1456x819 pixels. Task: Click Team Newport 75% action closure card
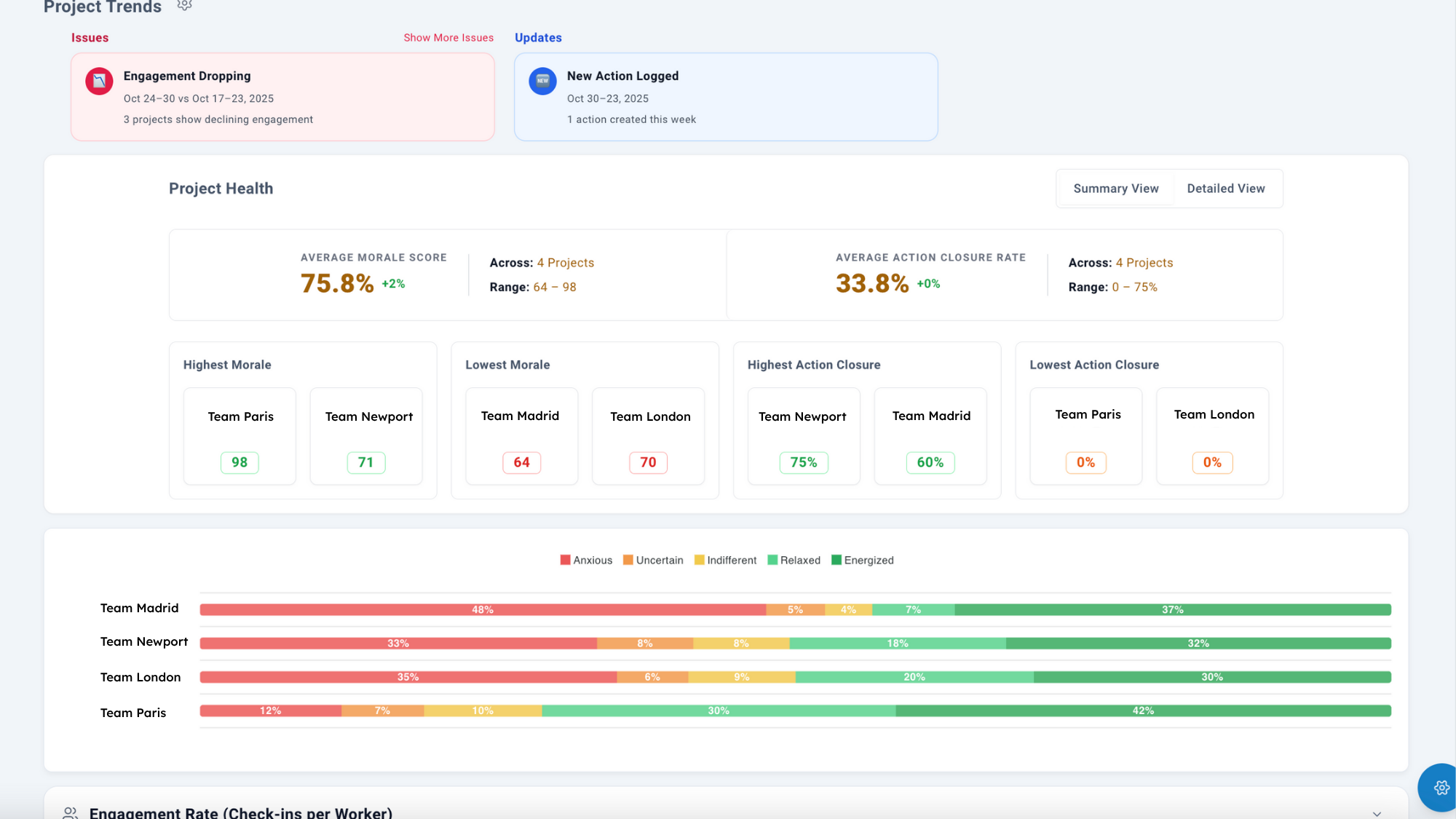(x=803, y=436)
